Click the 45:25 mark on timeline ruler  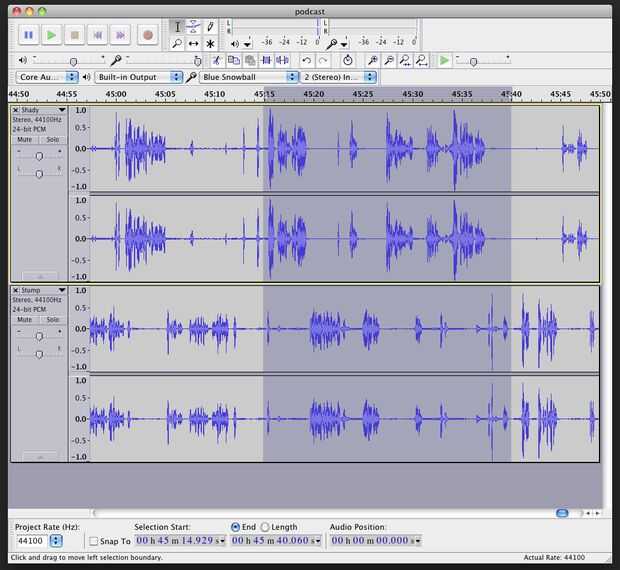point(363,94)
